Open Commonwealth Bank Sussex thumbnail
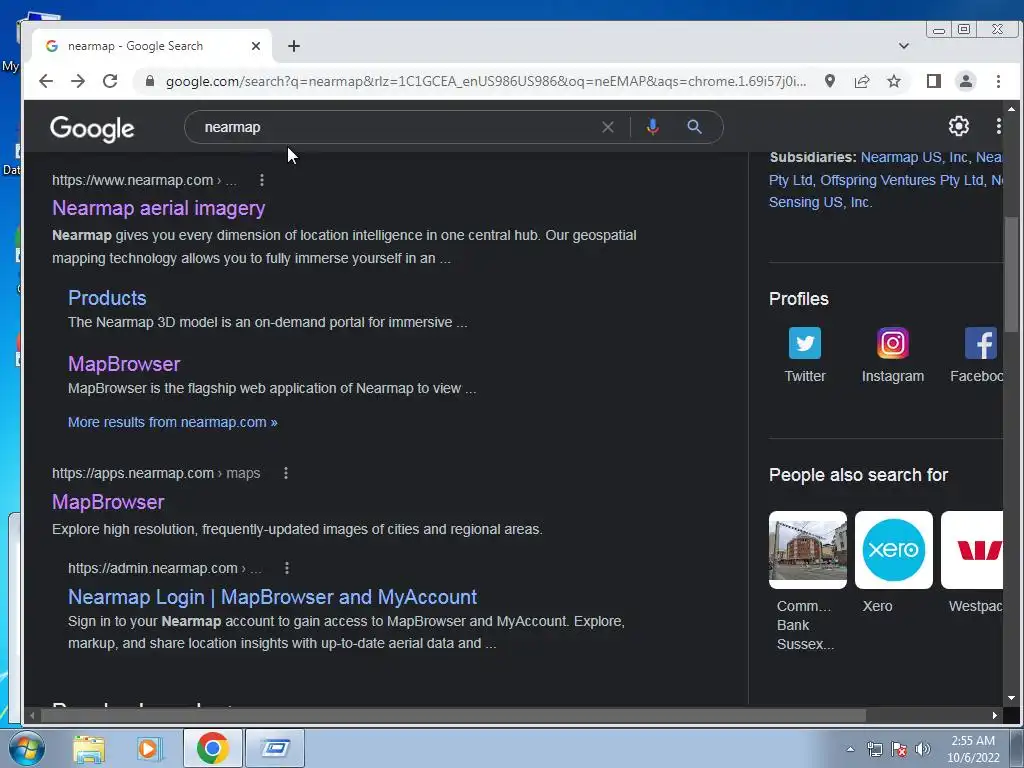1024x768 pixels. point(808,550)
